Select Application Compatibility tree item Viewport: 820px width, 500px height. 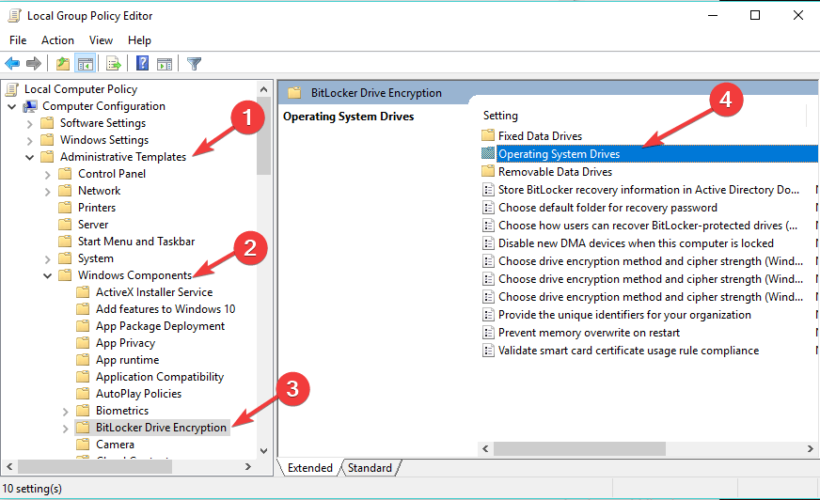[160, 377]
